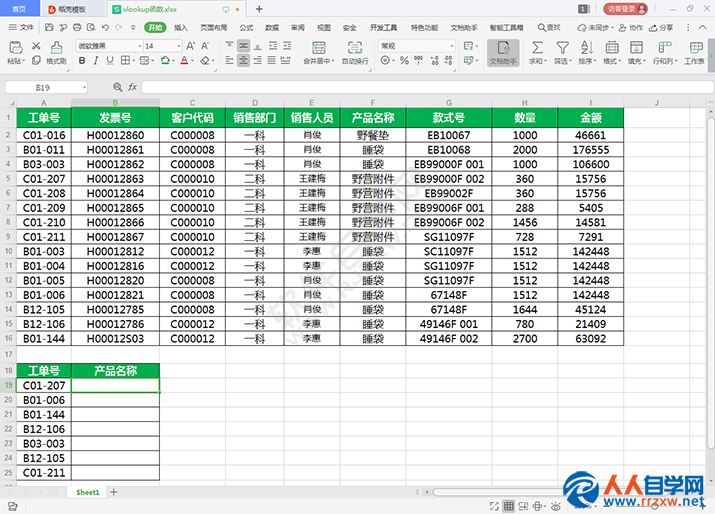
Task: Toggle horizontal center alignment
Action: click(x=244, y=60)
